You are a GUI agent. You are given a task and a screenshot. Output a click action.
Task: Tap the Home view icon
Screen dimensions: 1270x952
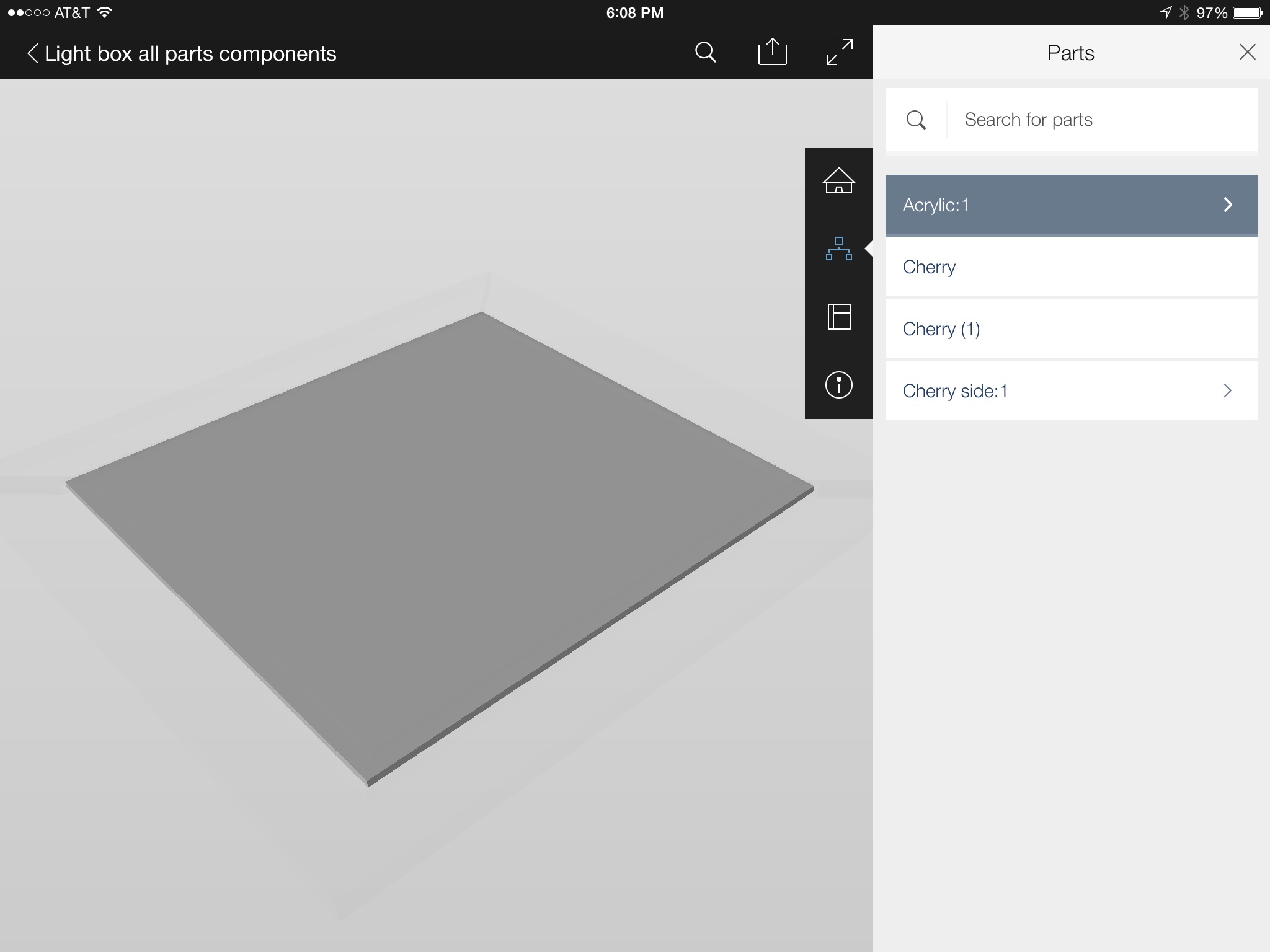pyautogui.click(x=838, y=181)
